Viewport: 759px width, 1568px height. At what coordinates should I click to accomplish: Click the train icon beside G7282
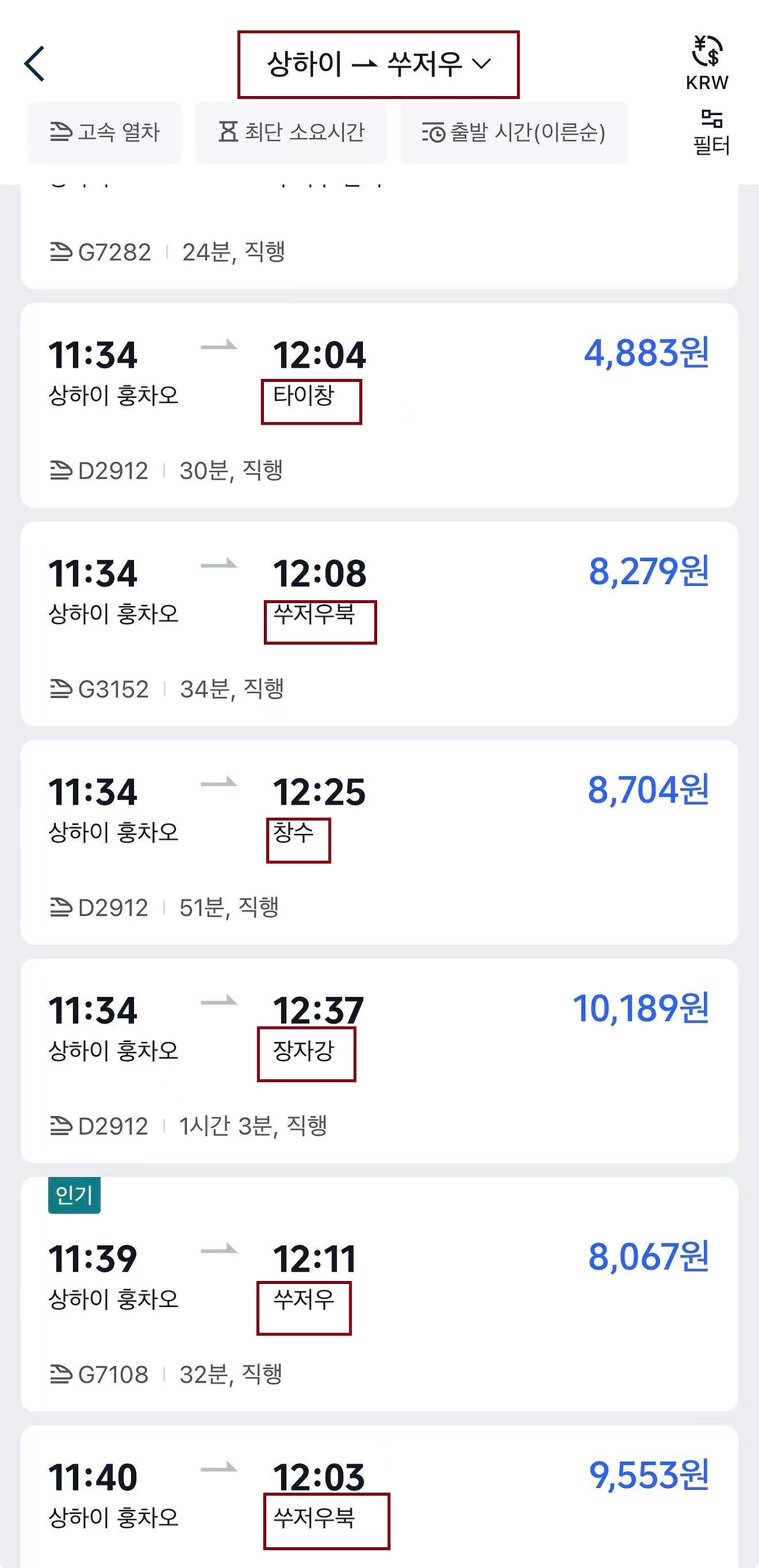[60, 251]
